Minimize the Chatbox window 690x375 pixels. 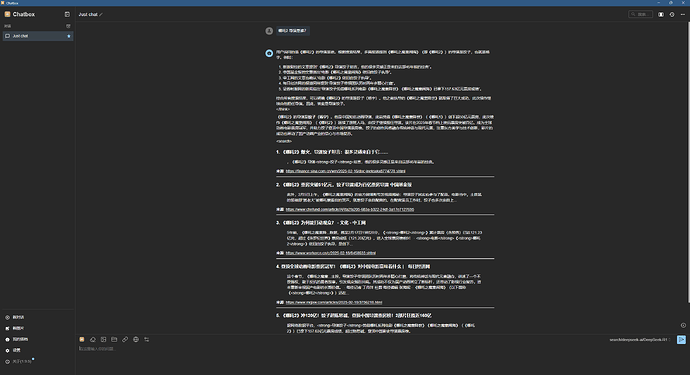tap(659, 3)
